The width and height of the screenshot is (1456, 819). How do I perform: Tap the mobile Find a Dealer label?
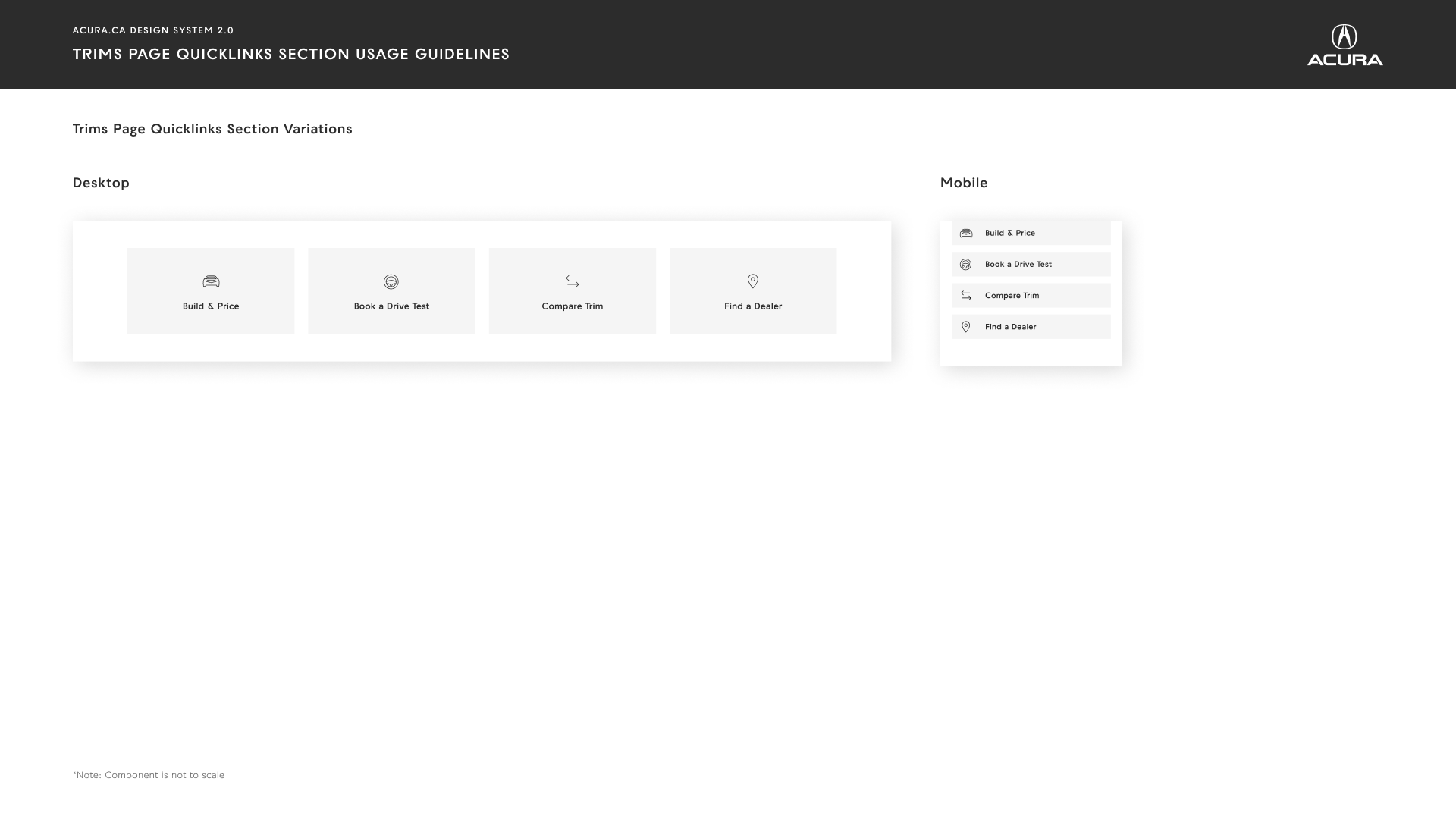1010,327
